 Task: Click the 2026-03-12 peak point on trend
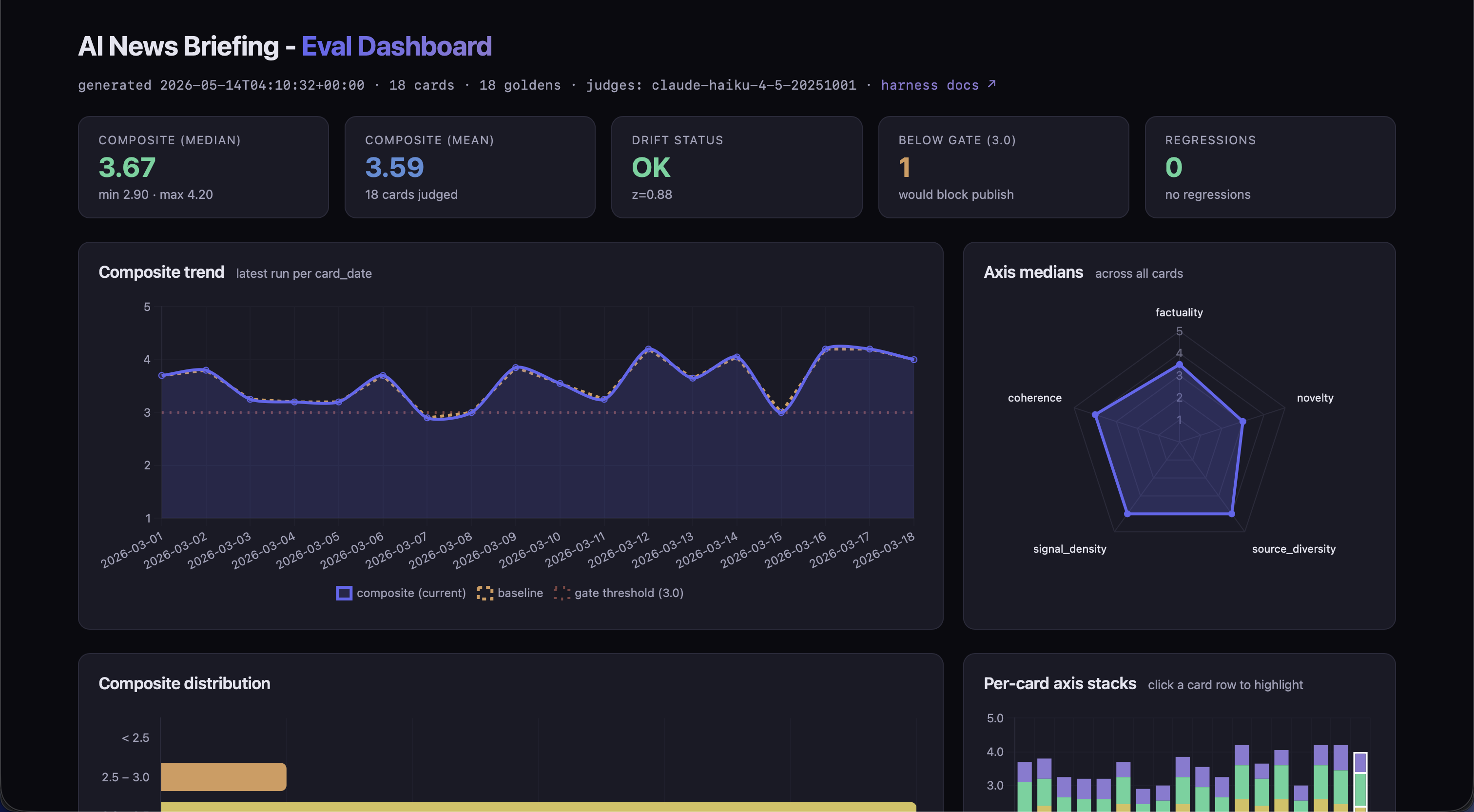pos(648,348)
